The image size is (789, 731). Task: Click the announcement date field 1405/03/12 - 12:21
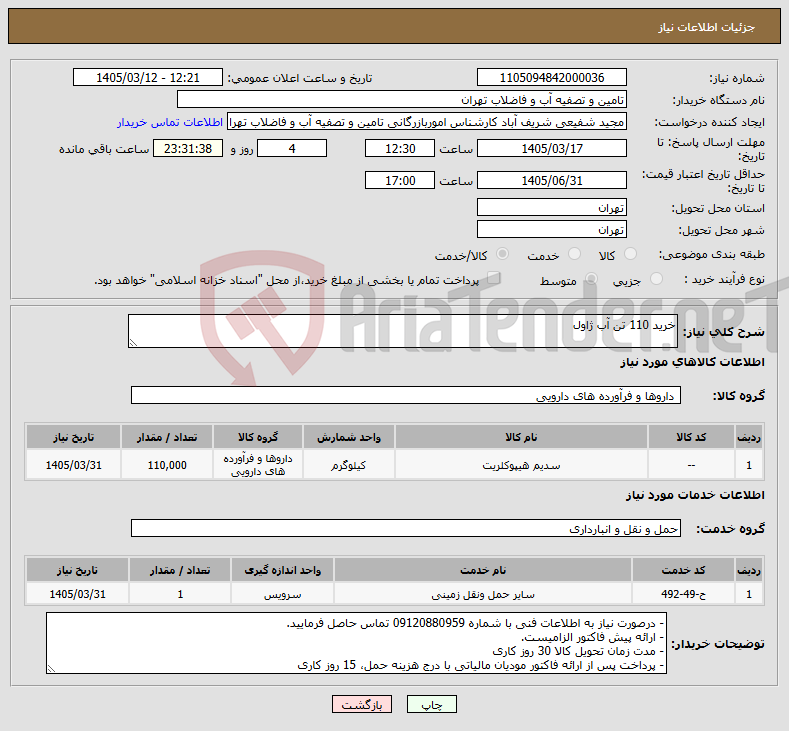pos(148,77)
